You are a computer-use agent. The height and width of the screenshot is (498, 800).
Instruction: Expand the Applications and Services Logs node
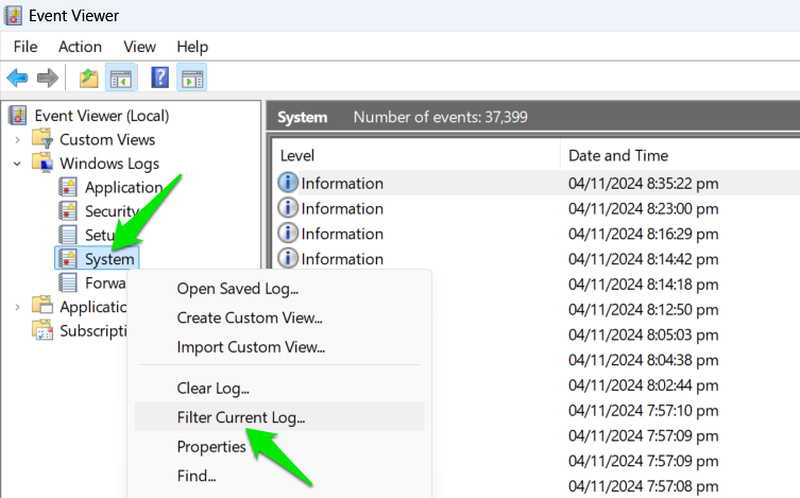coord(17,307)
